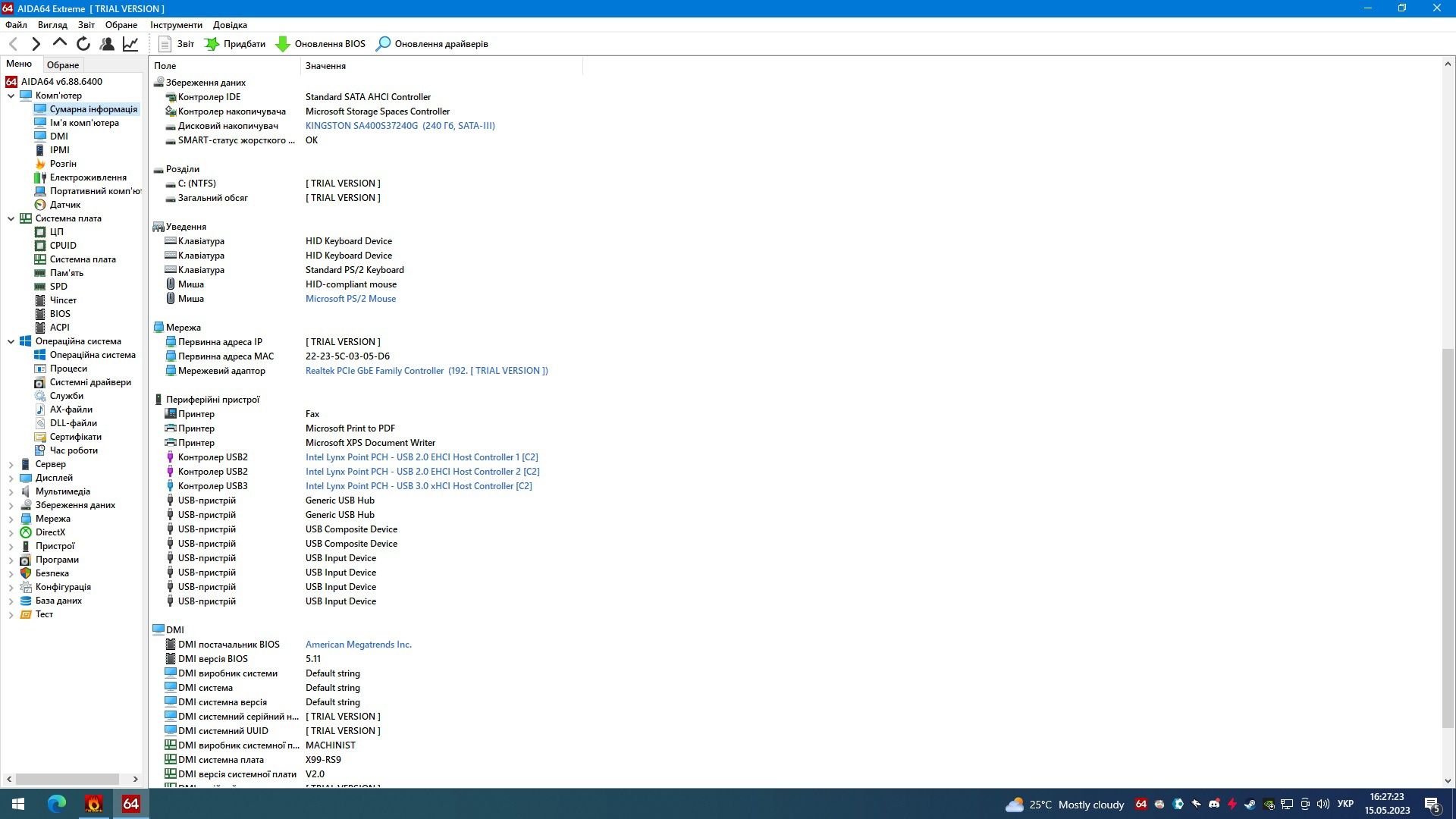The image size is (1456, 819).
Task: Open the graph chart icon in the toolbar
Action: click(130, 44)
